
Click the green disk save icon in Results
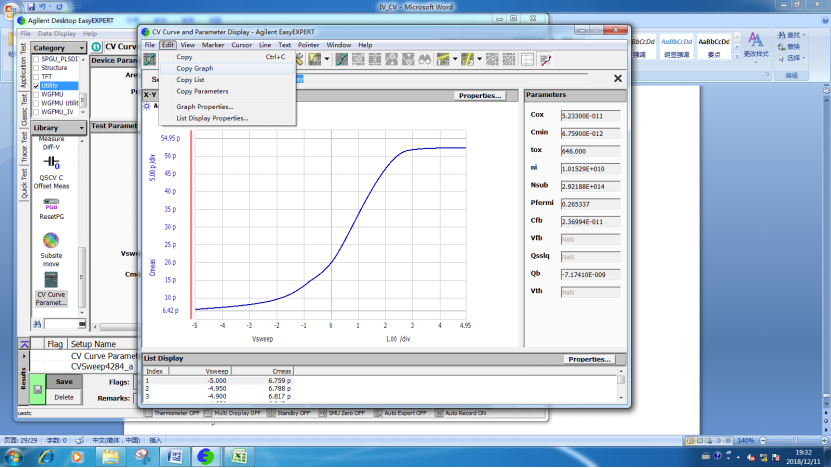[x=38, y=390]
